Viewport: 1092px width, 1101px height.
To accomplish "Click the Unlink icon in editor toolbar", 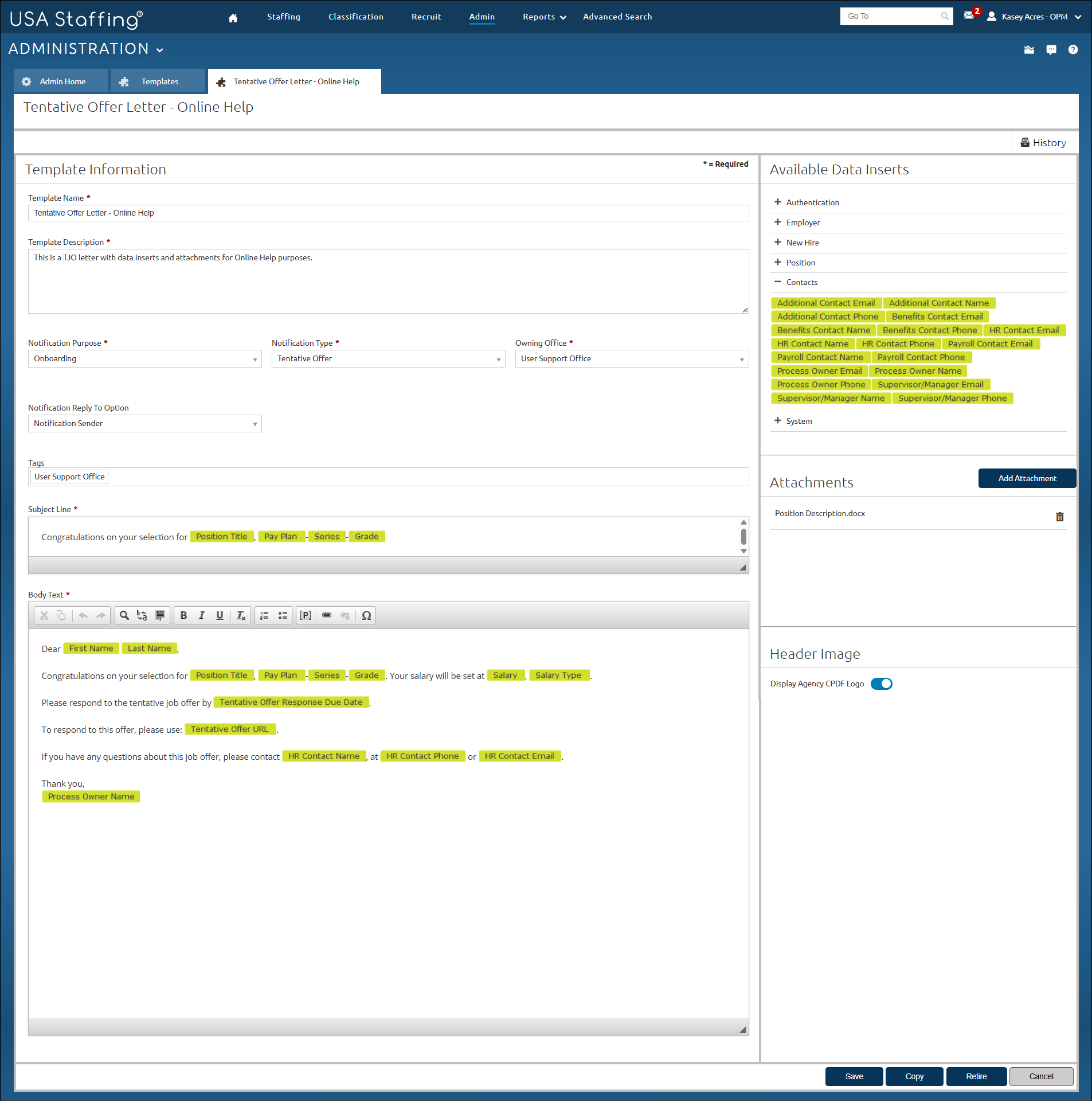I will 345,615.
